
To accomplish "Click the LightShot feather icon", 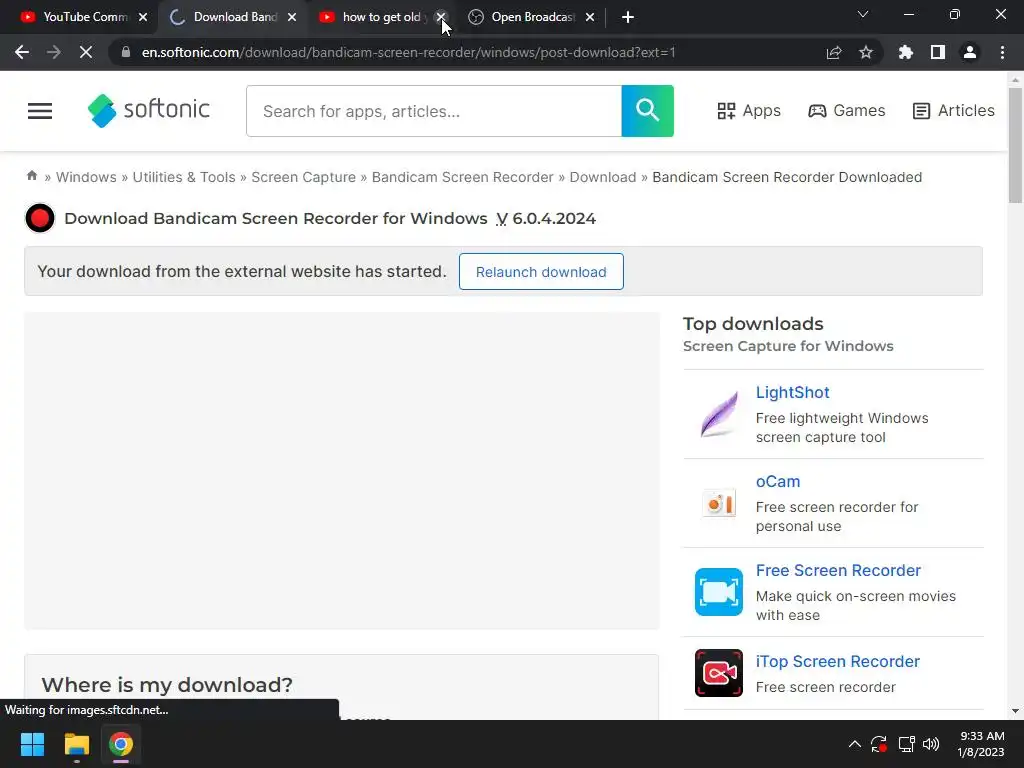I will 719,414.
